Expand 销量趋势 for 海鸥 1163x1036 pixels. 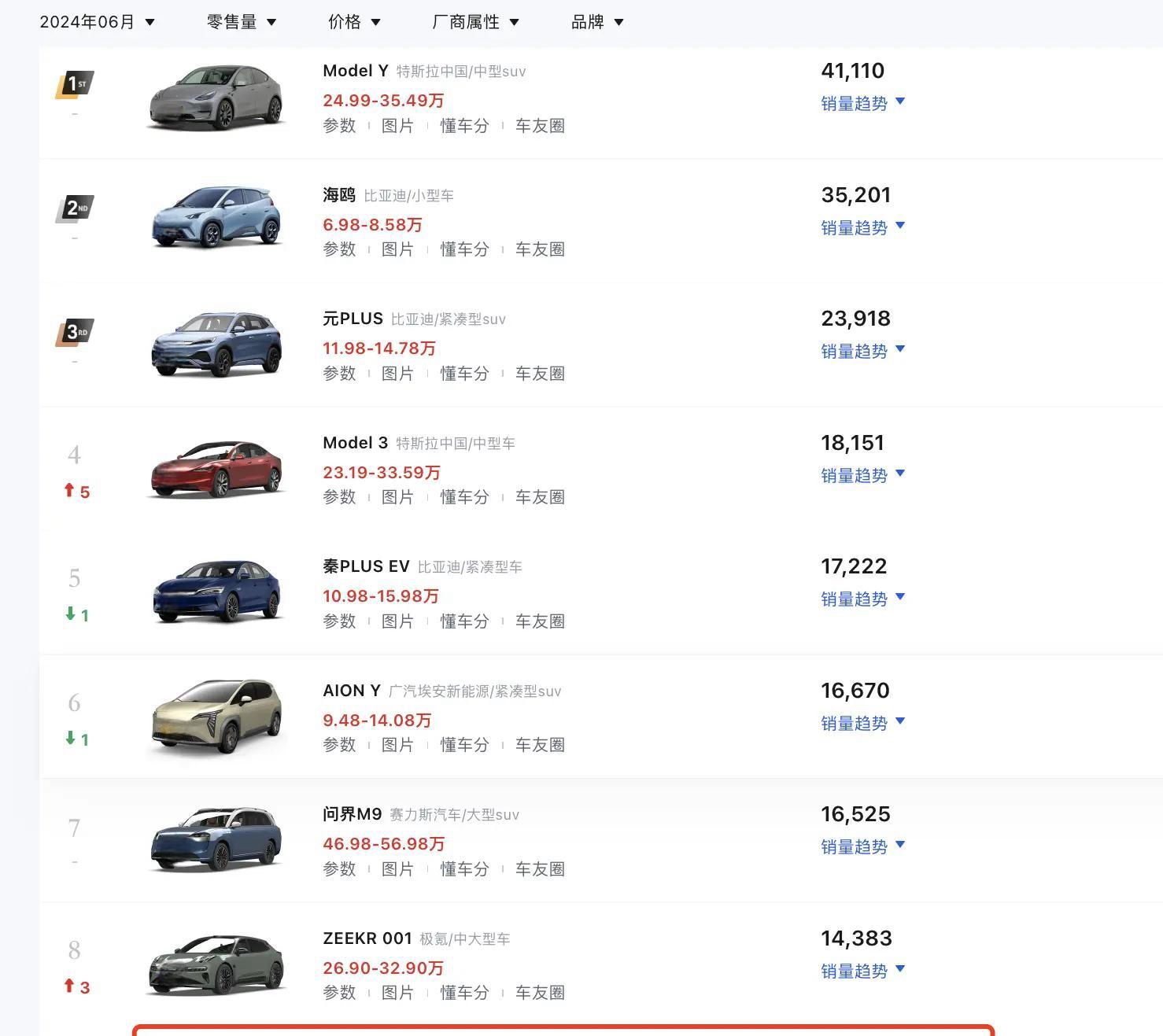pos(863,227)
